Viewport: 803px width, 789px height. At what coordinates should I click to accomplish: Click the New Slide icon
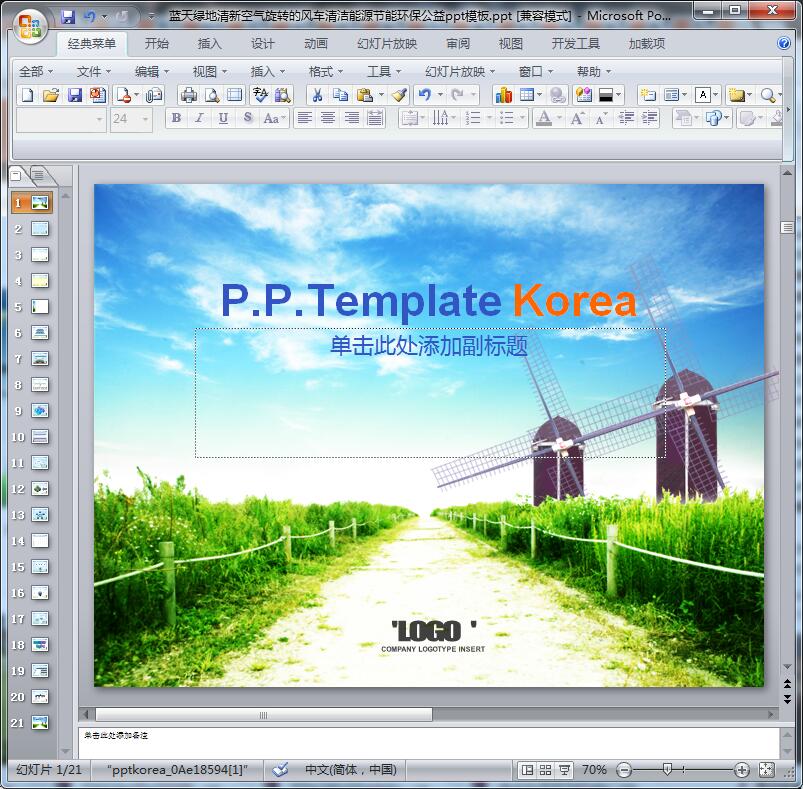coord(648,95)
